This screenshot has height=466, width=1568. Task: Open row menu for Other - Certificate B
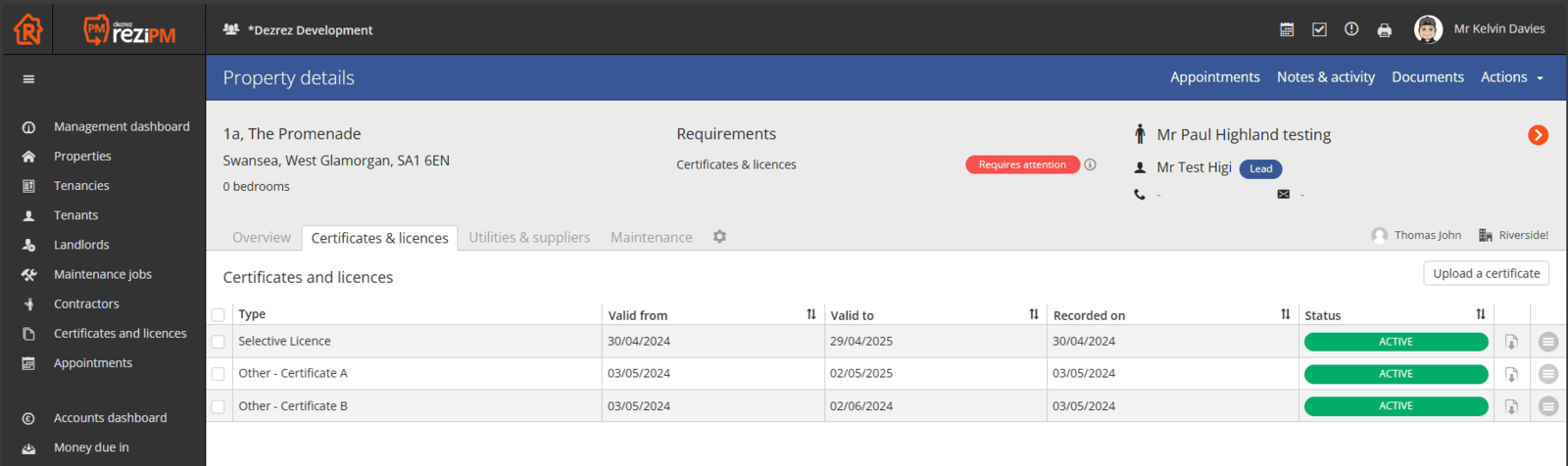click(1547, 406)
